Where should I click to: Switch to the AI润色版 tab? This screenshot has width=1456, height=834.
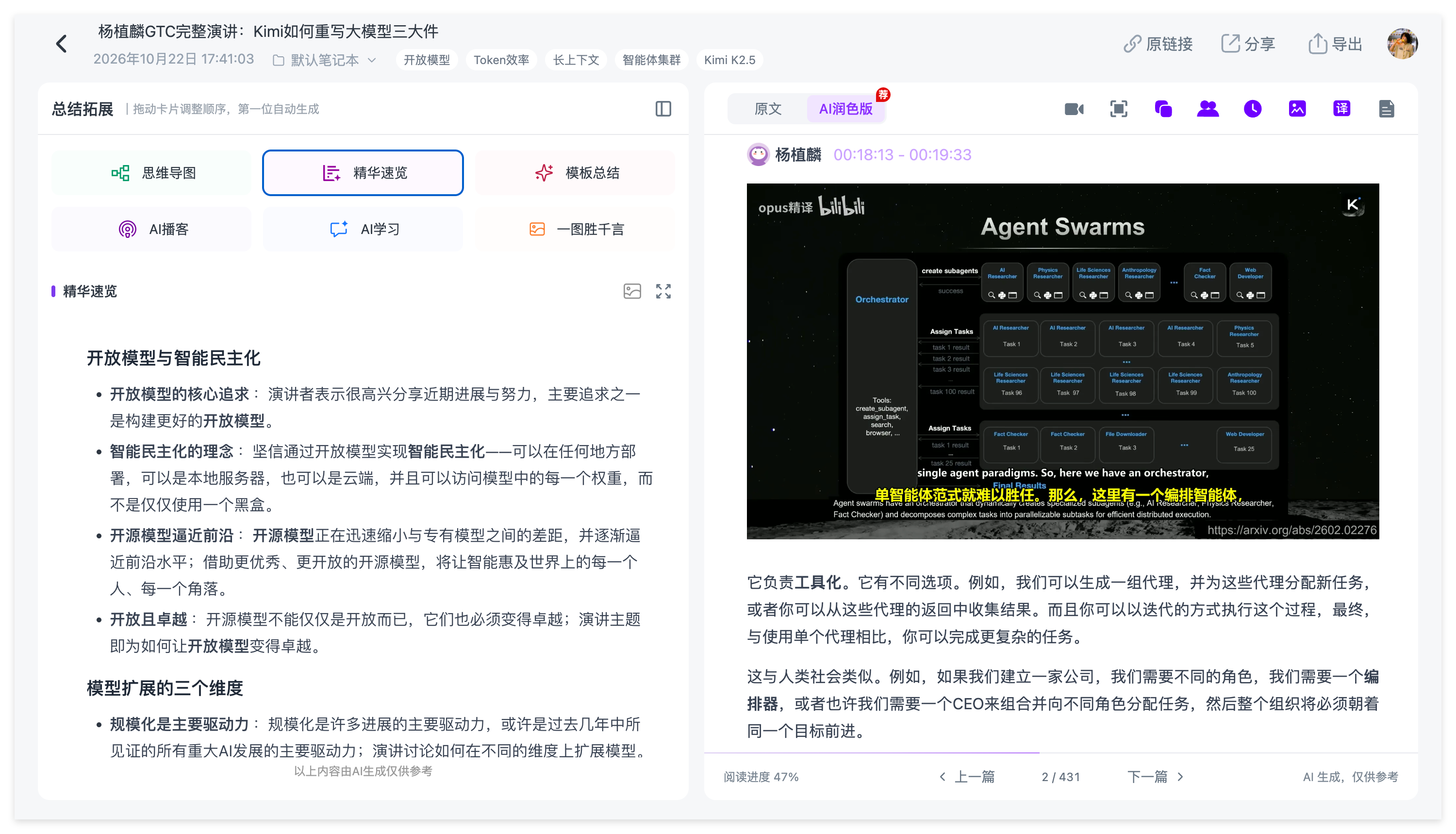click(845, 109)
